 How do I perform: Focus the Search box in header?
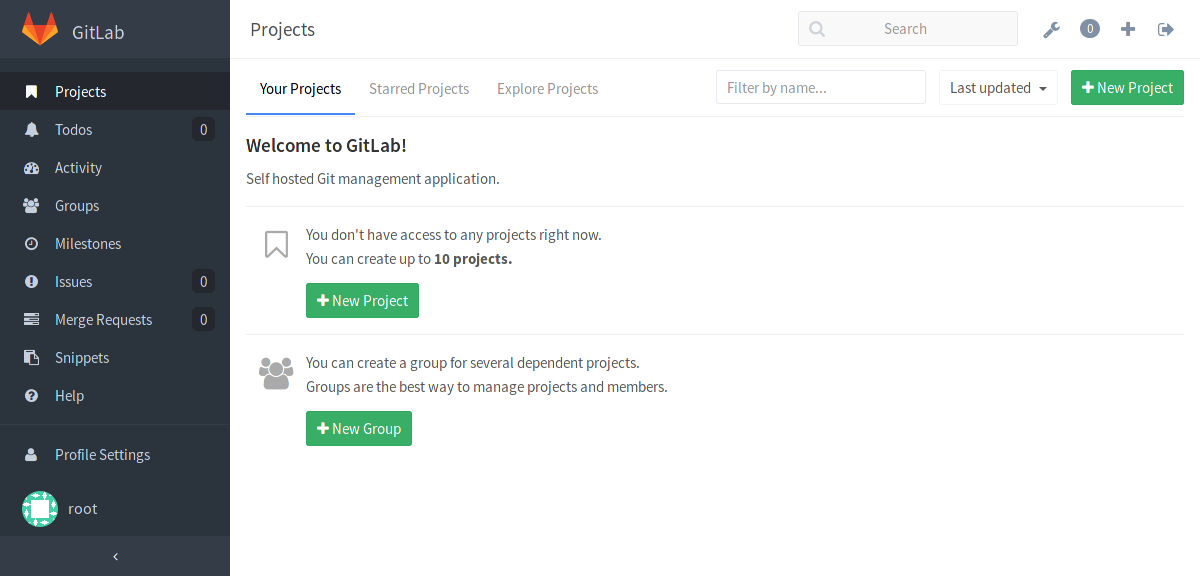(x=908, y=29)
